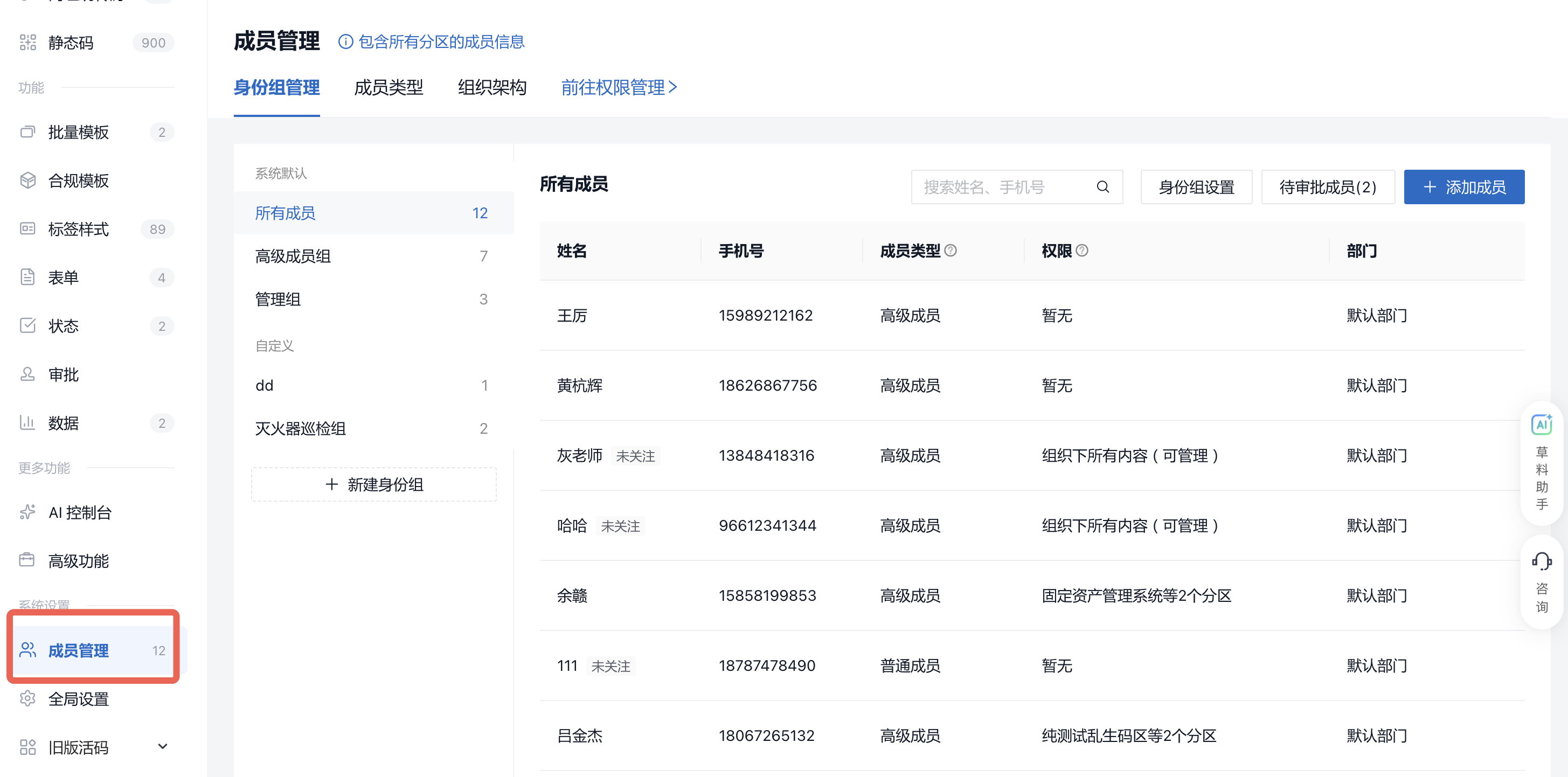This screenshot has width=1568, height=777.
Task: Select the dd custom group
Action: 374,385
